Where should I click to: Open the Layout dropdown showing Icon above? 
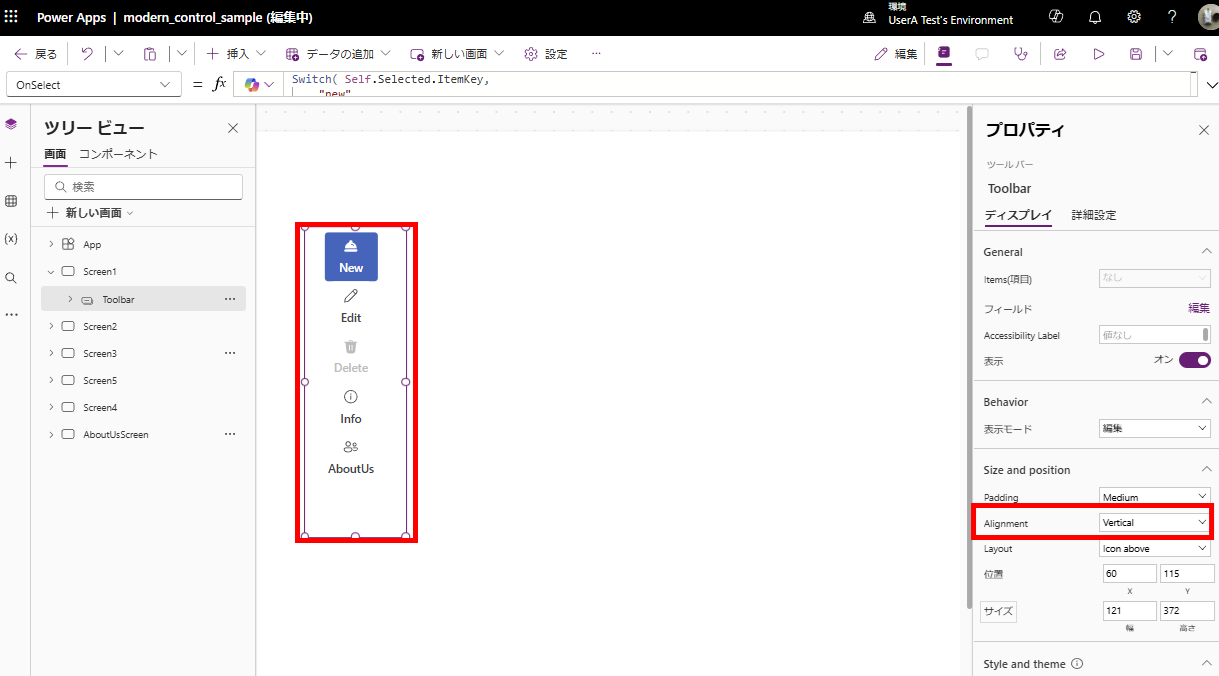point(1154,547)
